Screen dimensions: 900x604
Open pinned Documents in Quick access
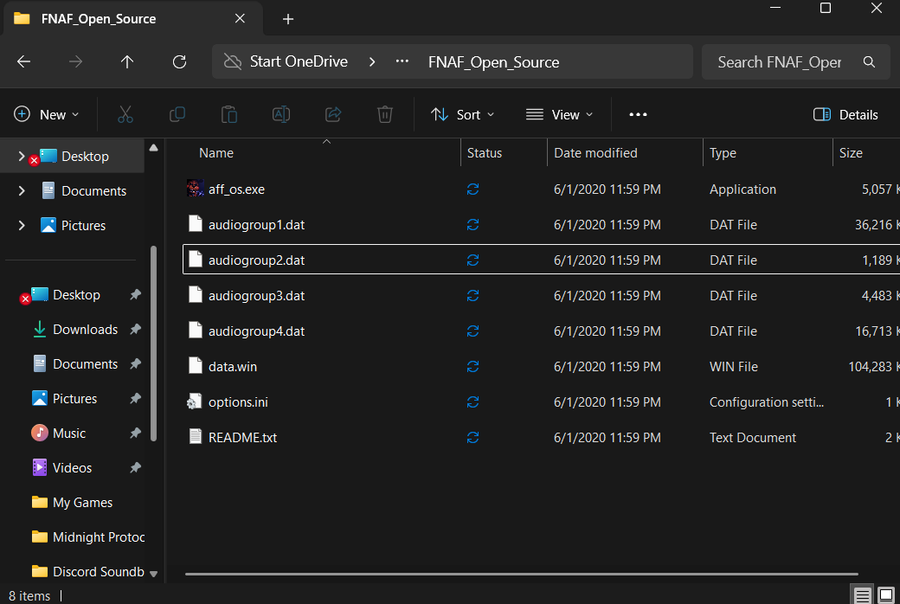coord(75,363)
